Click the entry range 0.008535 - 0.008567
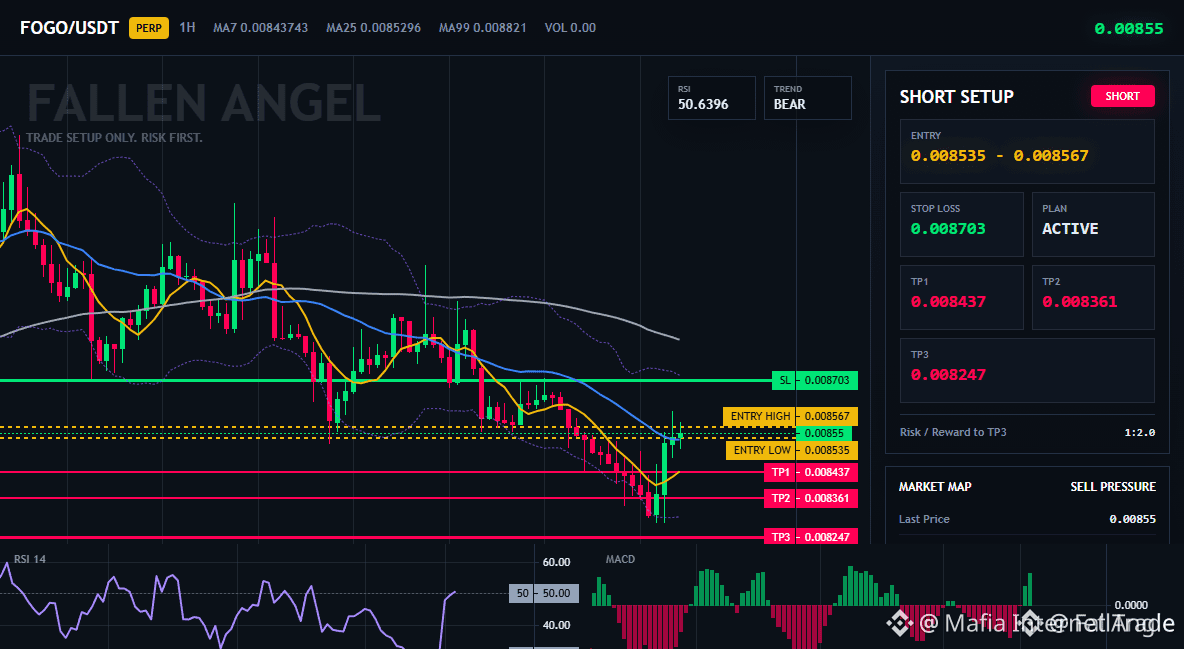 tap(999, 156)
